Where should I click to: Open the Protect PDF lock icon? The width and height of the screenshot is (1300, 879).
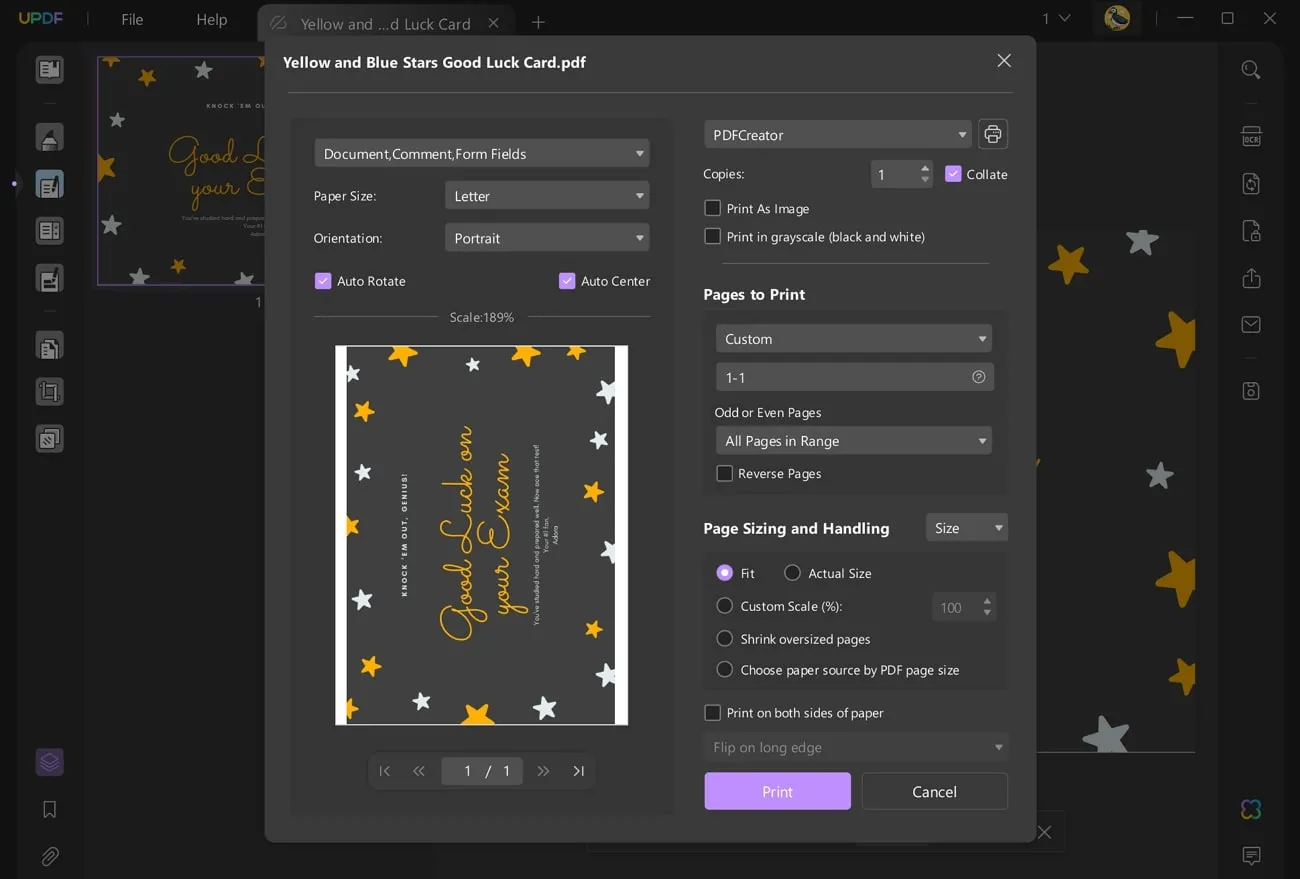(x=1251, y=231)
